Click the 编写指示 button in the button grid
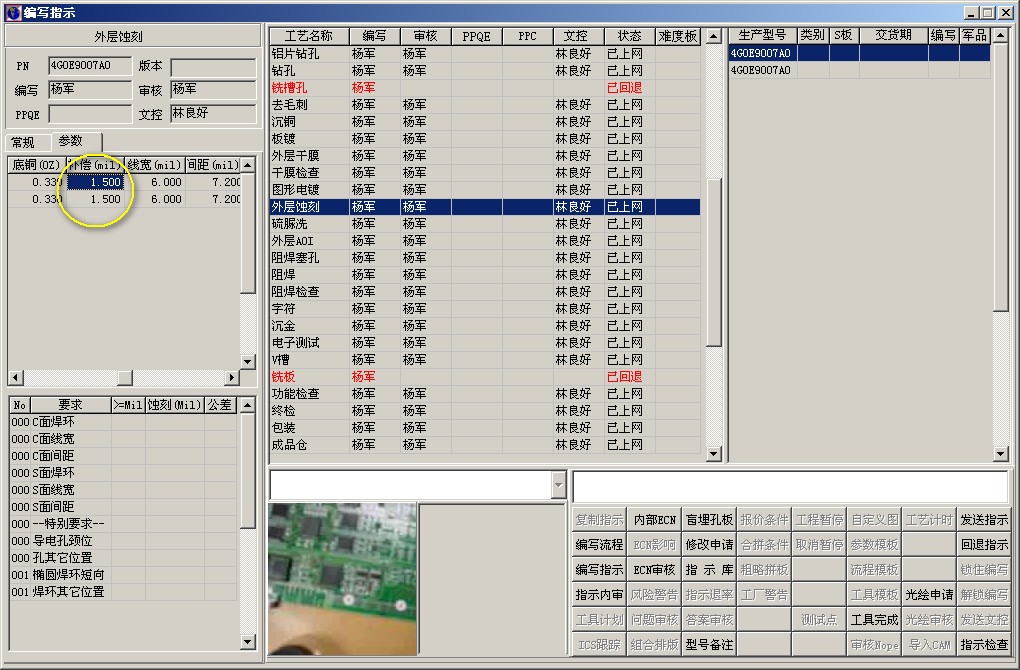 (599, 570)
